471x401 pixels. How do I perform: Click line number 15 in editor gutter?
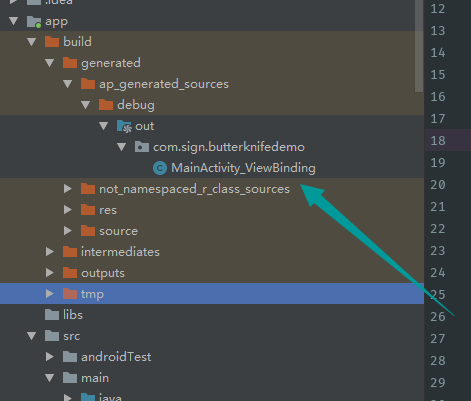tap(438, 75)
